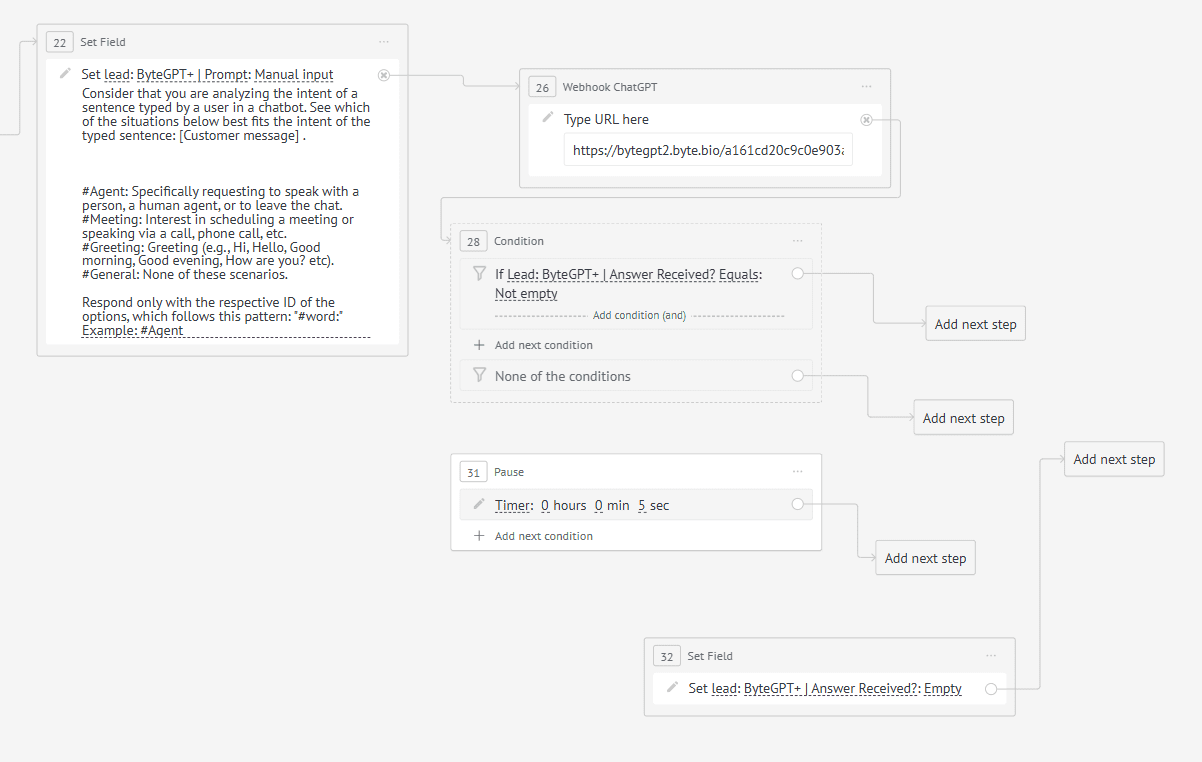Click the prompt text area in step 22
1202x762 pixels.
pyautogui.click(x=226, y=212)
